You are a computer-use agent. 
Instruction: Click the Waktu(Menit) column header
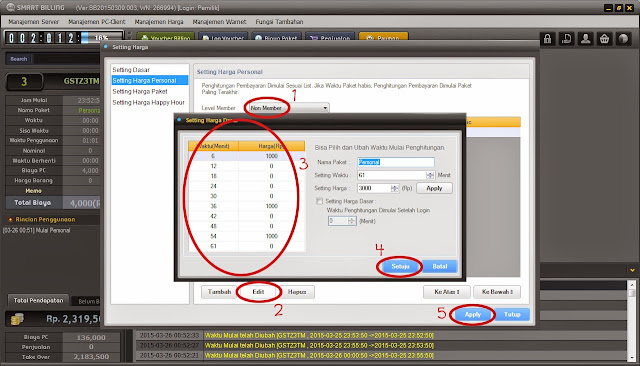(x=213, y=146)
